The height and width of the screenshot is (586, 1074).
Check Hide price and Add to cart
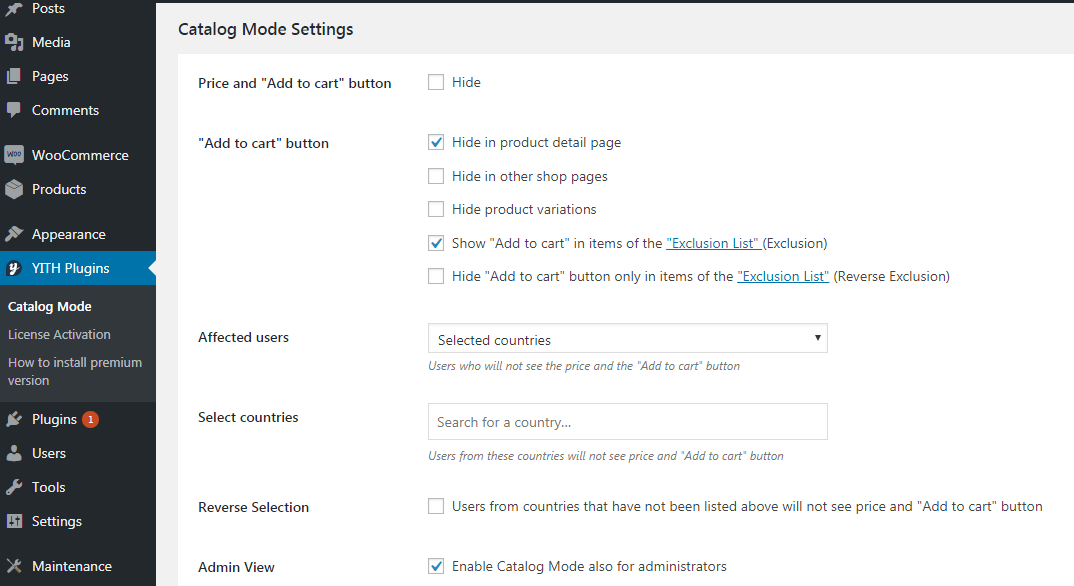pos(436,82)
